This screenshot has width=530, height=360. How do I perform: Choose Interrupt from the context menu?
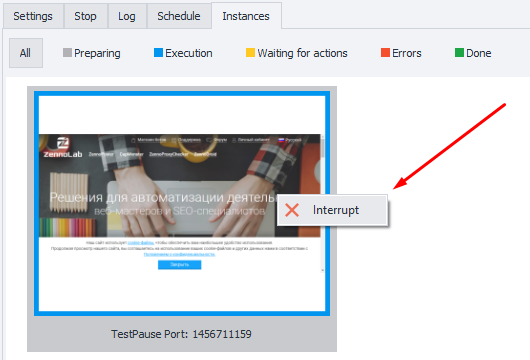pos(332,210)
